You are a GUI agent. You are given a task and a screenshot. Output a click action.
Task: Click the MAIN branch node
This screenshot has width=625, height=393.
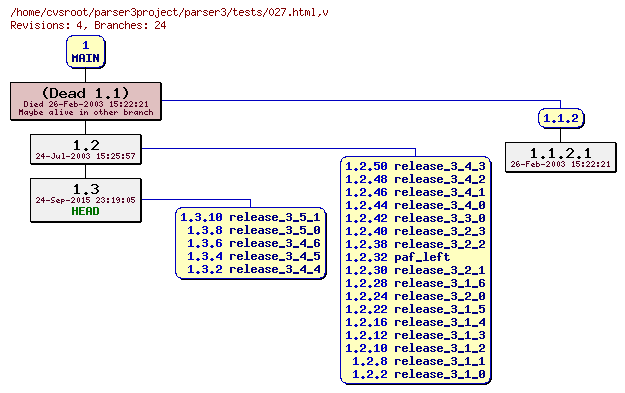click(86, 52)
